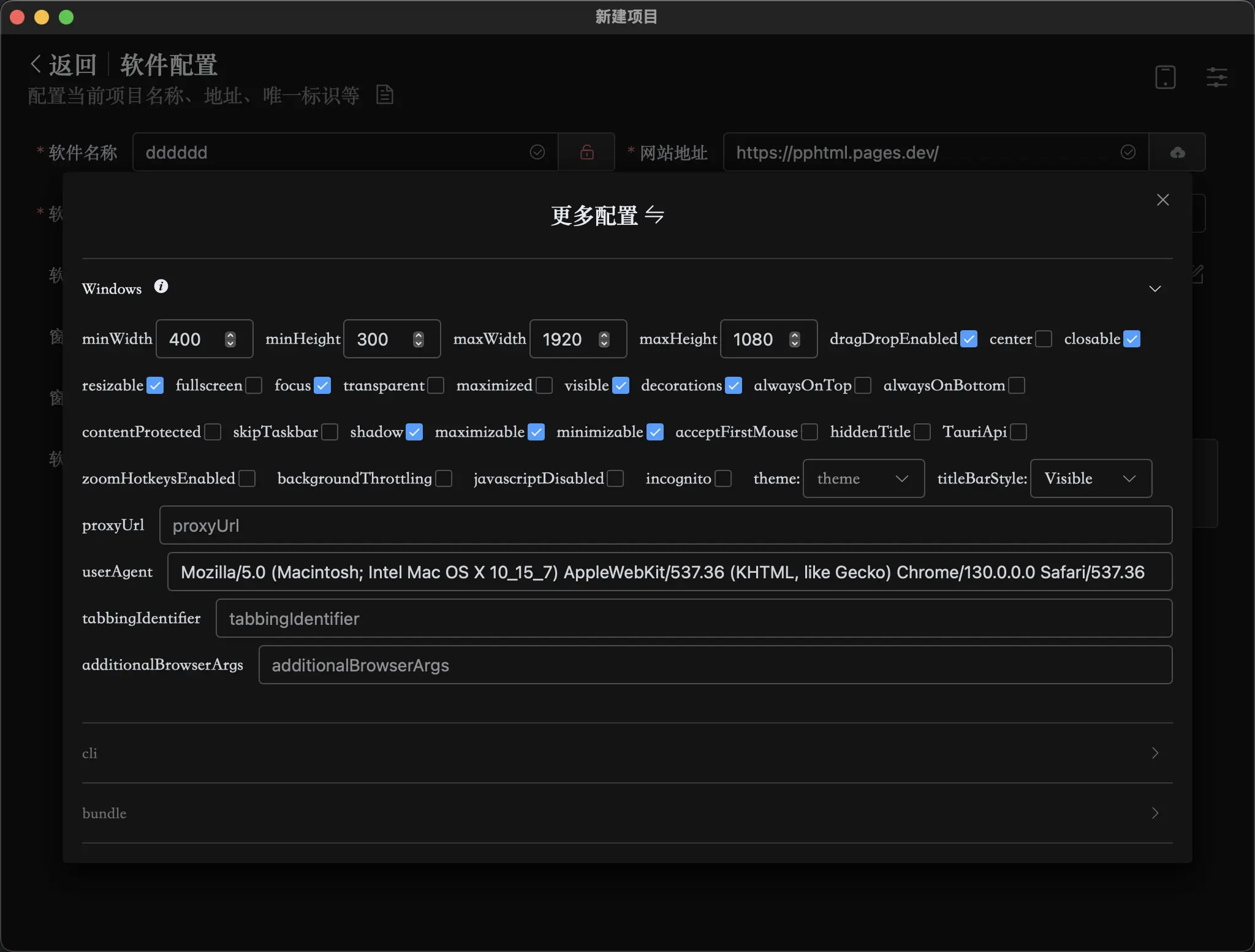The height and width of the screenshot is (952, 1255).
Task: Click the unlock icon next to 软件名称
Action: point(586,152)
